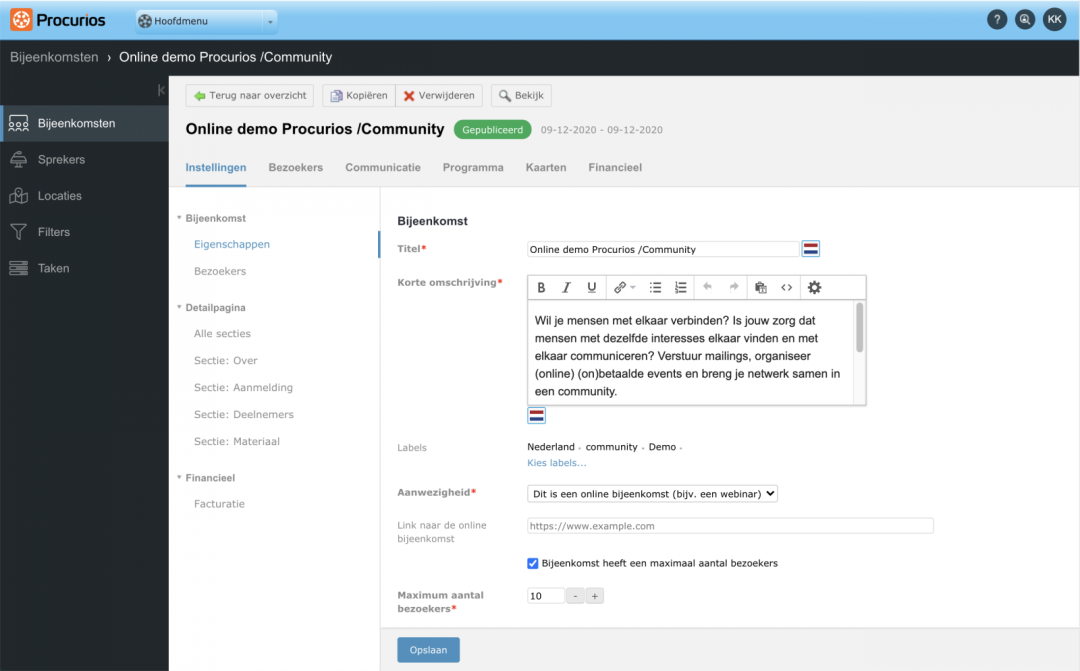Click the online meeting link field
The width and height of the screenshot is (1080, 671).
(x=730, y=526)
